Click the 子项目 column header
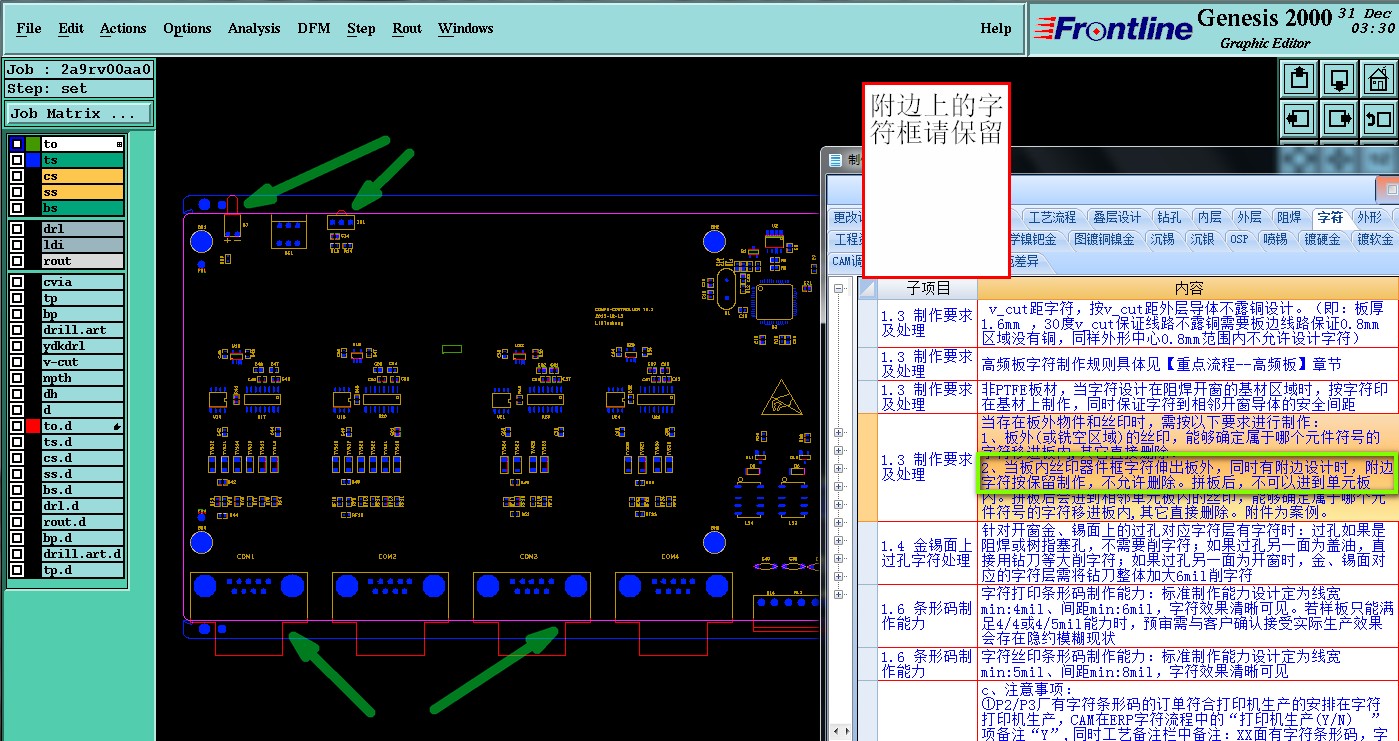This screenshot has height=741, width=1399. coord(928,288)
